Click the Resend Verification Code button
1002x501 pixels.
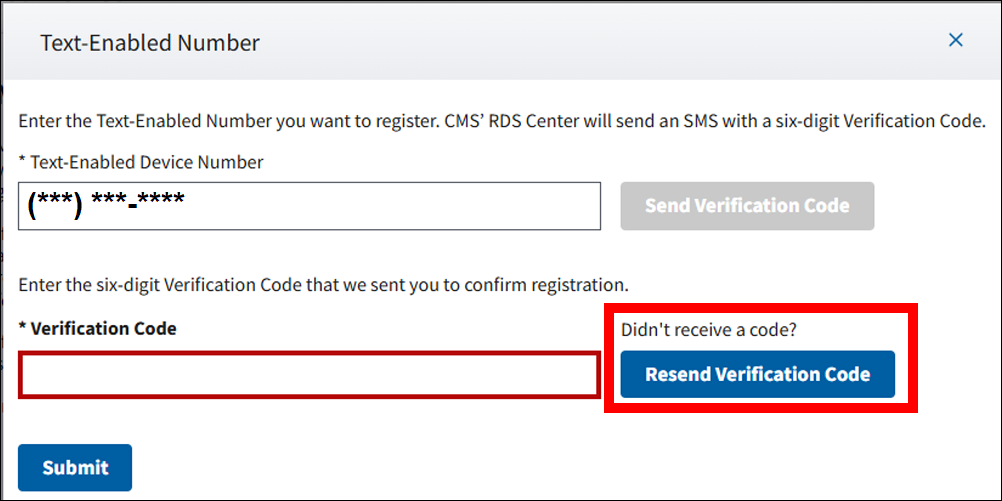click(757, 375)
